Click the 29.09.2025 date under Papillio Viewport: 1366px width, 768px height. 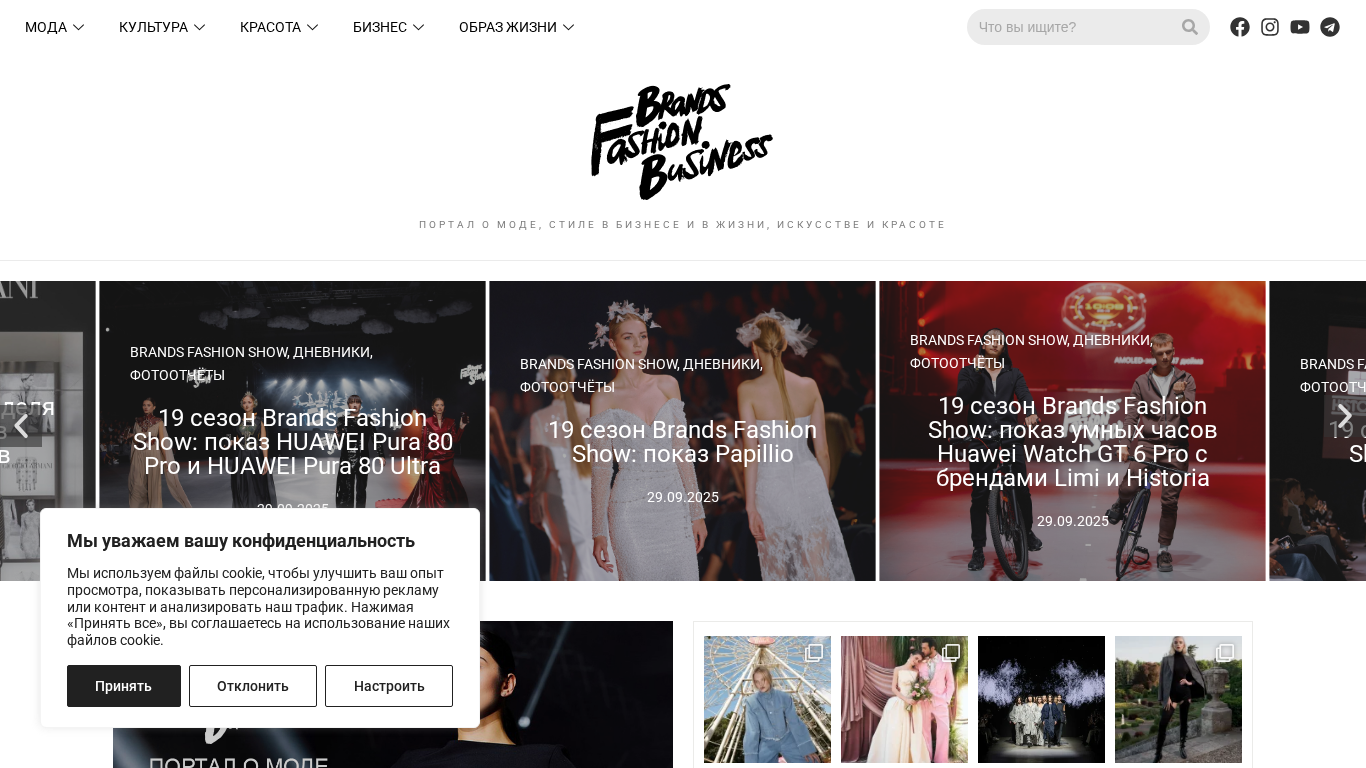point(683,497)
